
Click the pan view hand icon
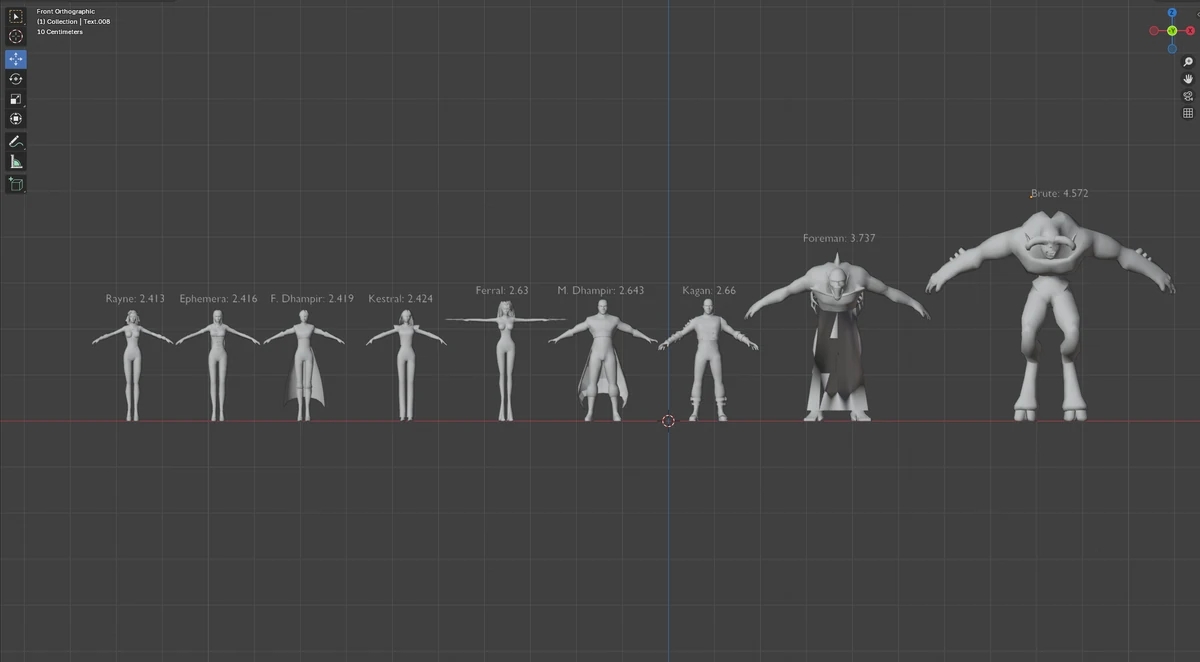pyautogui.click(x=1188, y=79)
